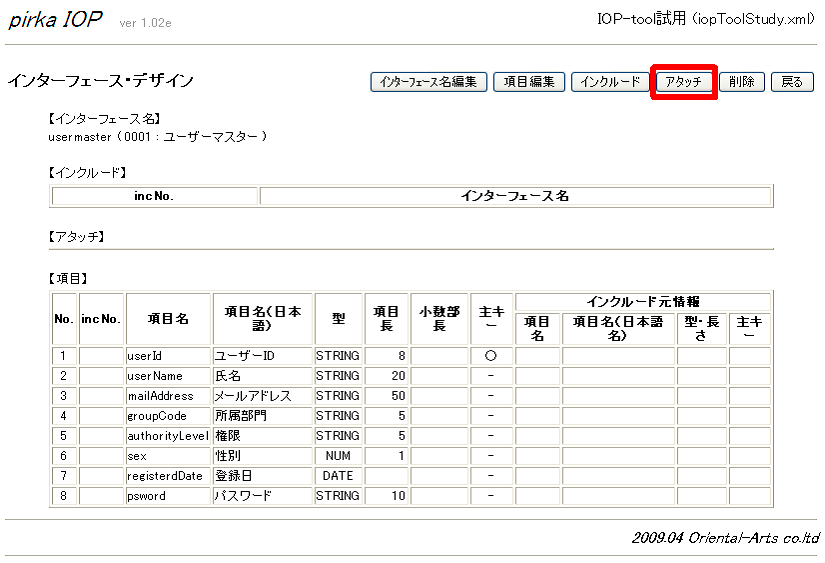Click the highlighted アタッチ button

point(684,82)
